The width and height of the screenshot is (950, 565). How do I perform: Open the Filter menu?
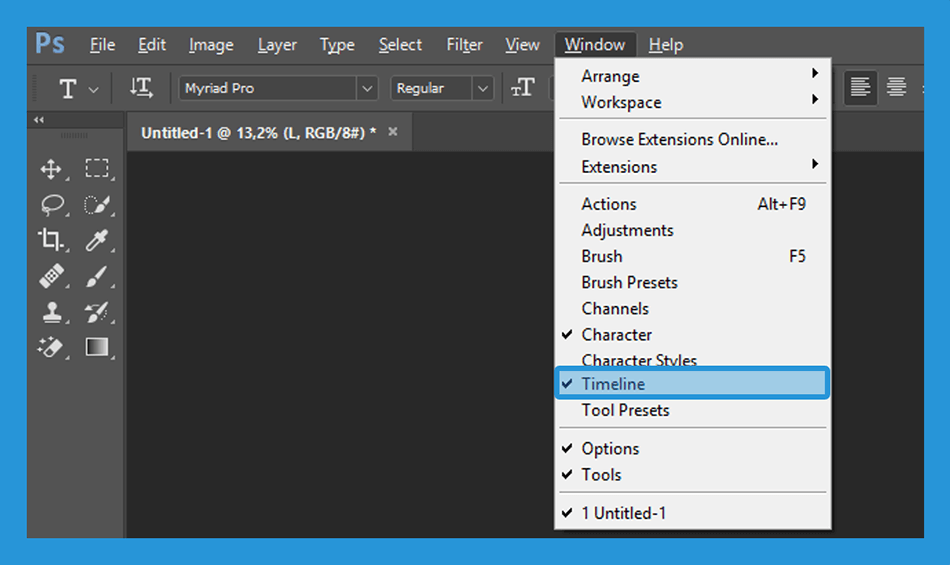tap(464, 45)
